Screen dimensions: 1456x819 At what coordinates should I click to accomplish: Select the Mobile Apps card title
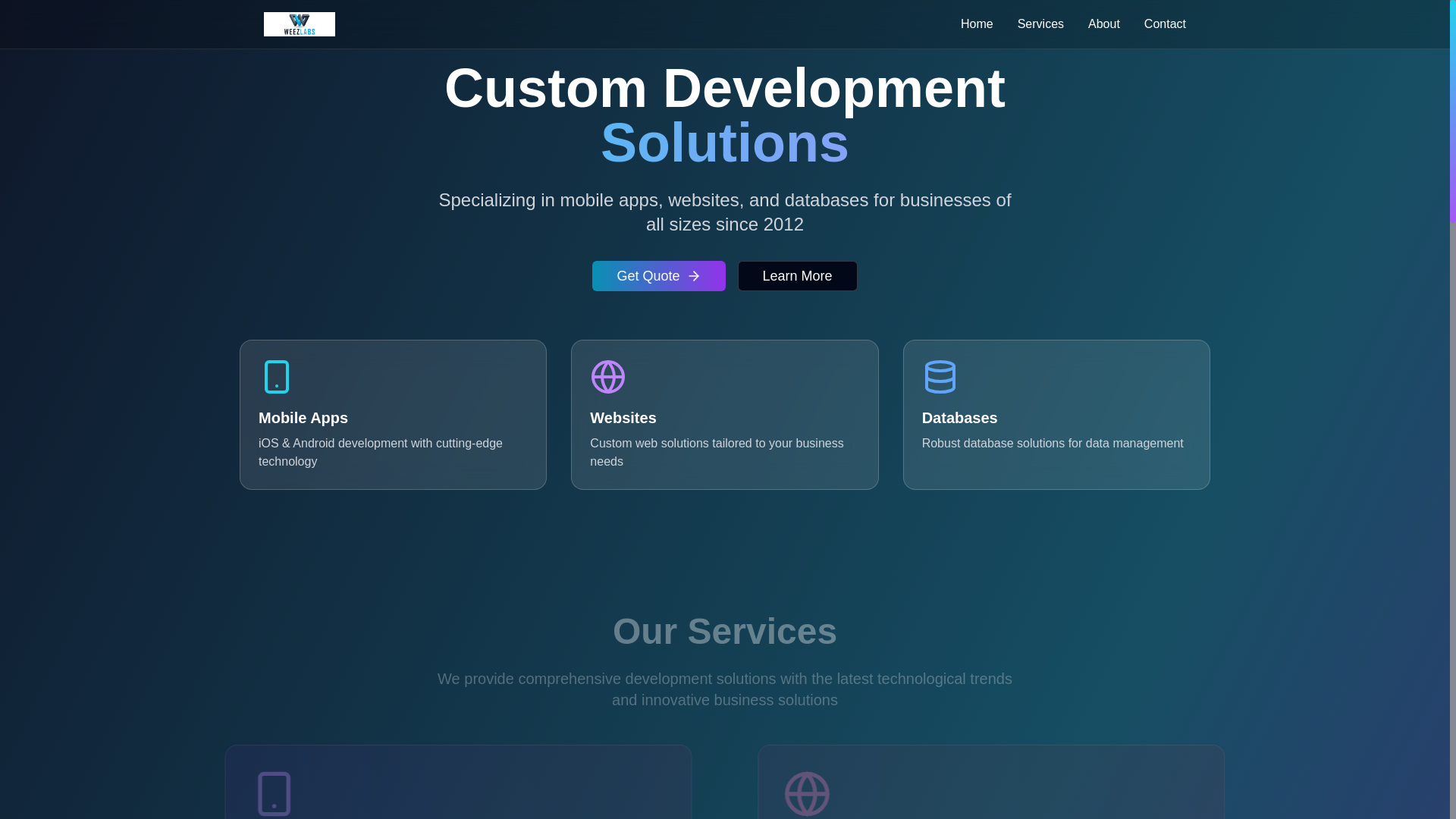point(303,418)
